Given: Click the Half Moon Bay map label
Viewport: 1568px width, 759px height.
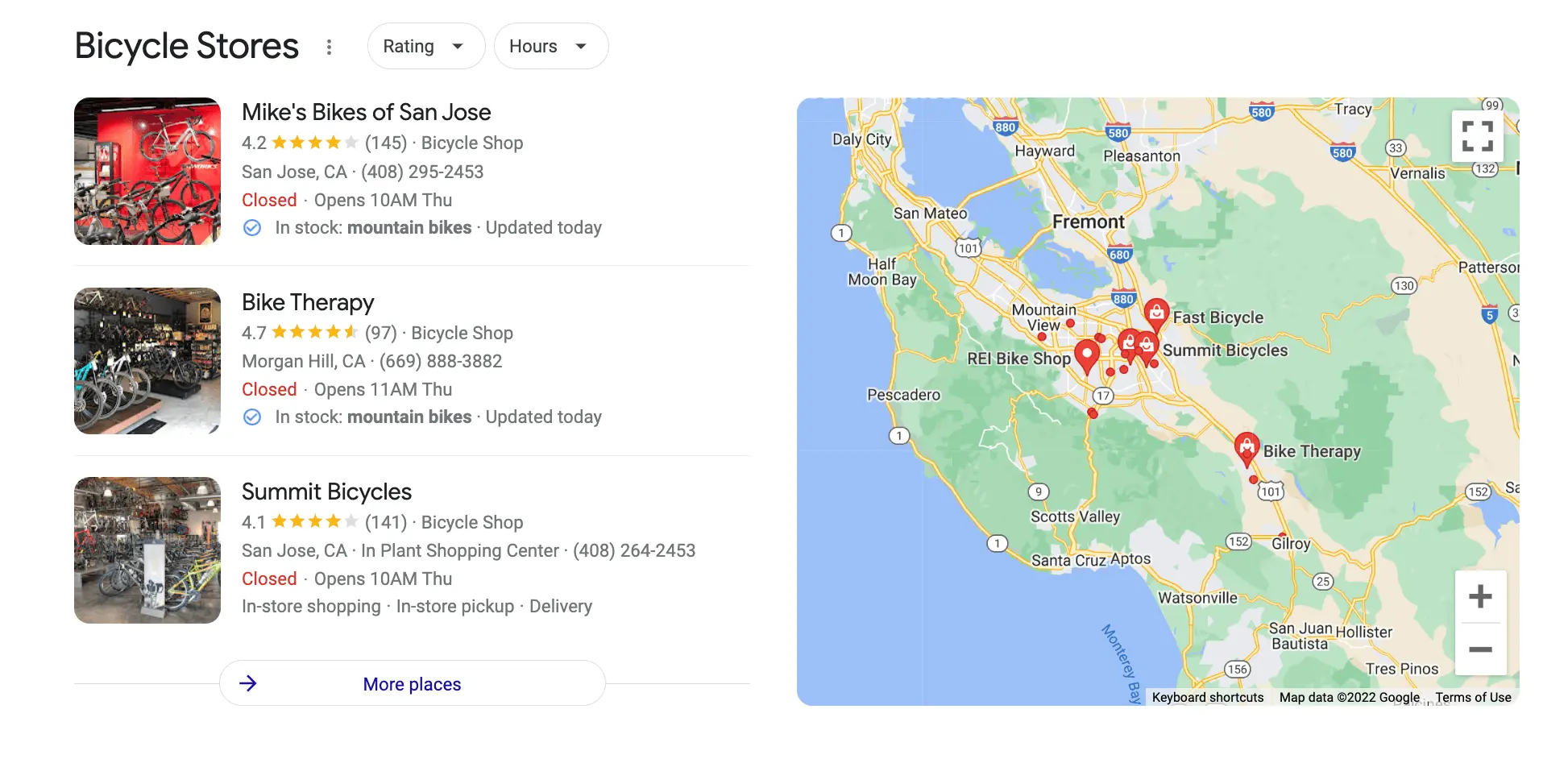Looking at the screenshot, I should coord(882,272).
